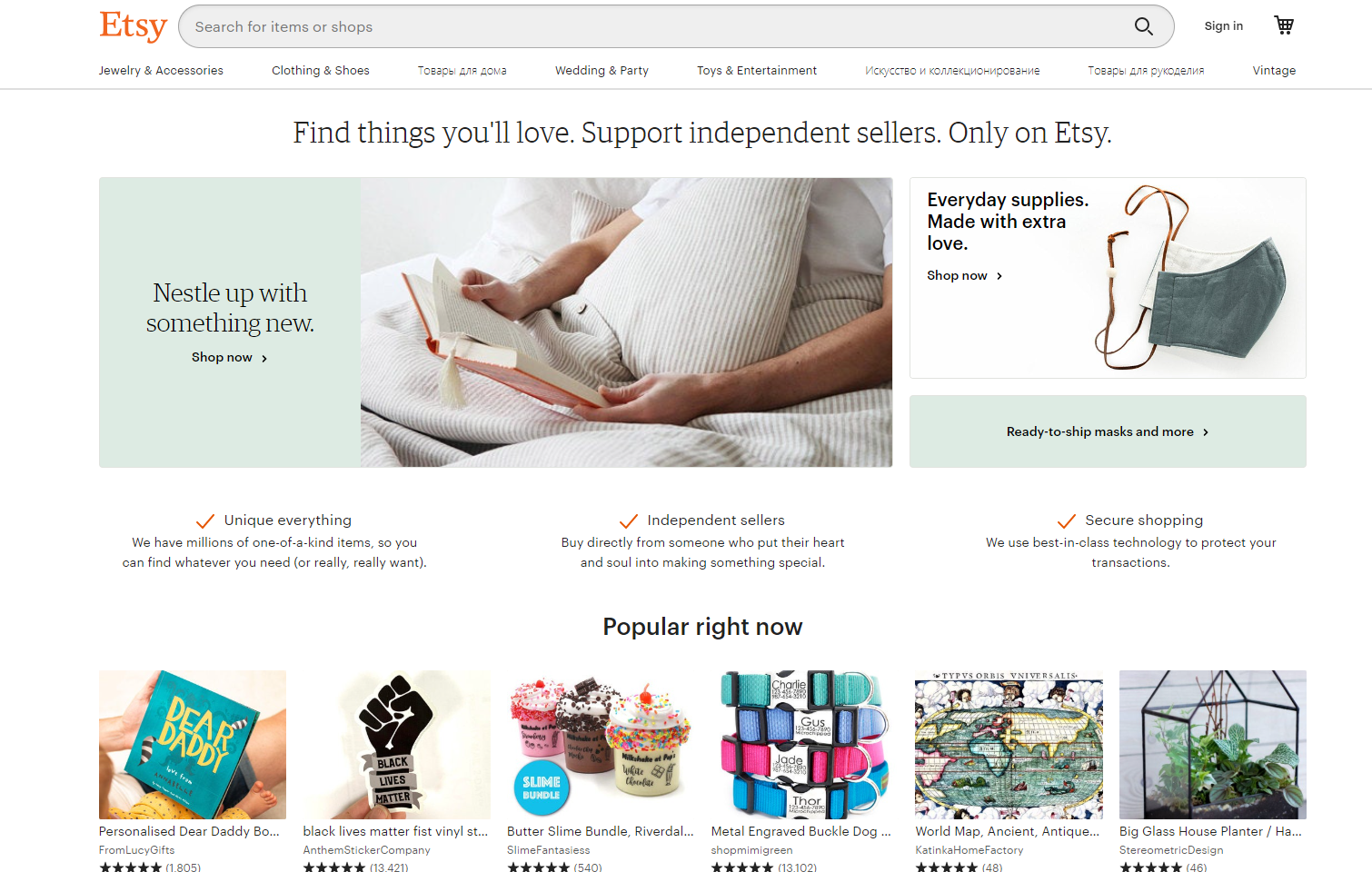
Task: Open black lives matter fist sticker image
Action: coord(396,745)
